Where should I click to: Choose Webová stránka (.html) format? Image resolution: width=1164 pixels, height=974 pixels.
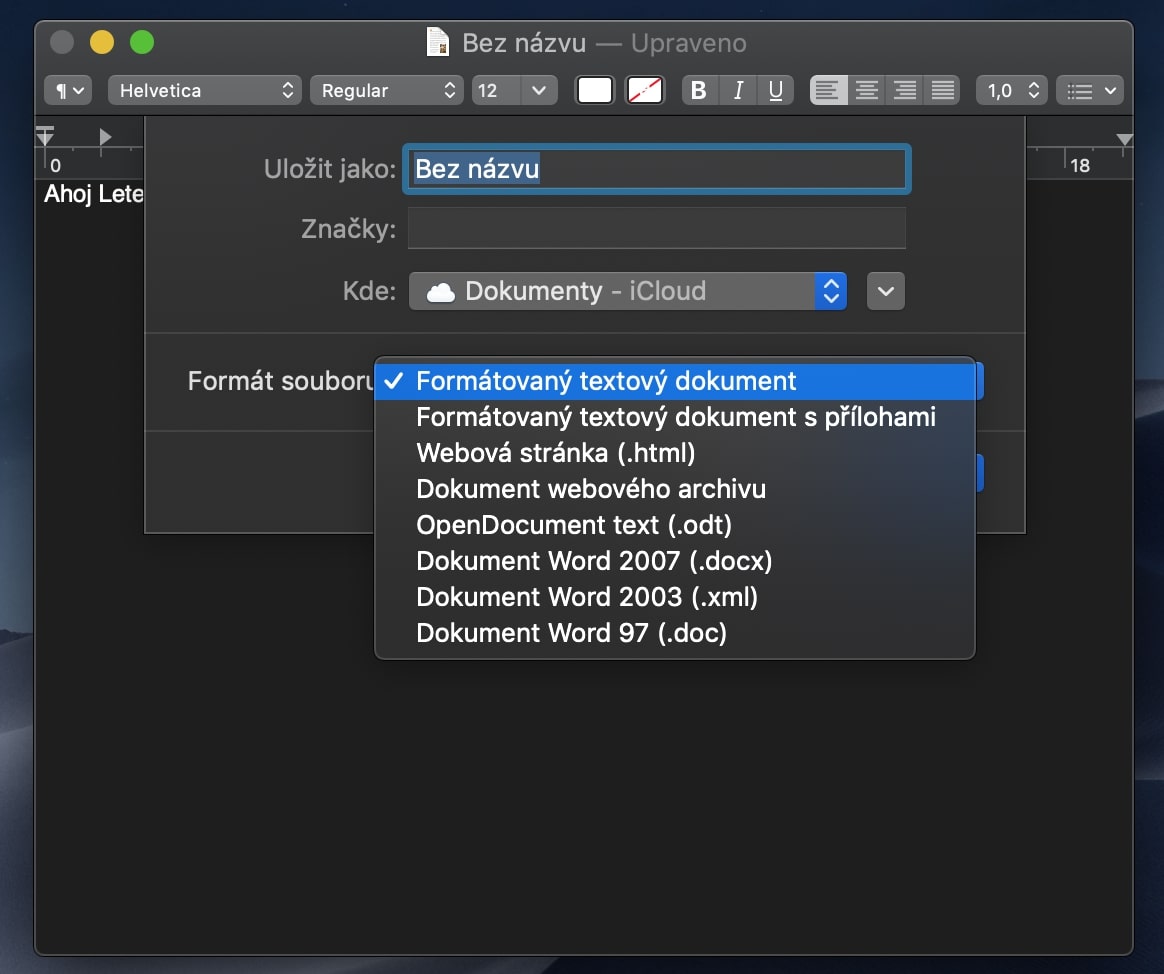[x=555, y=453]
